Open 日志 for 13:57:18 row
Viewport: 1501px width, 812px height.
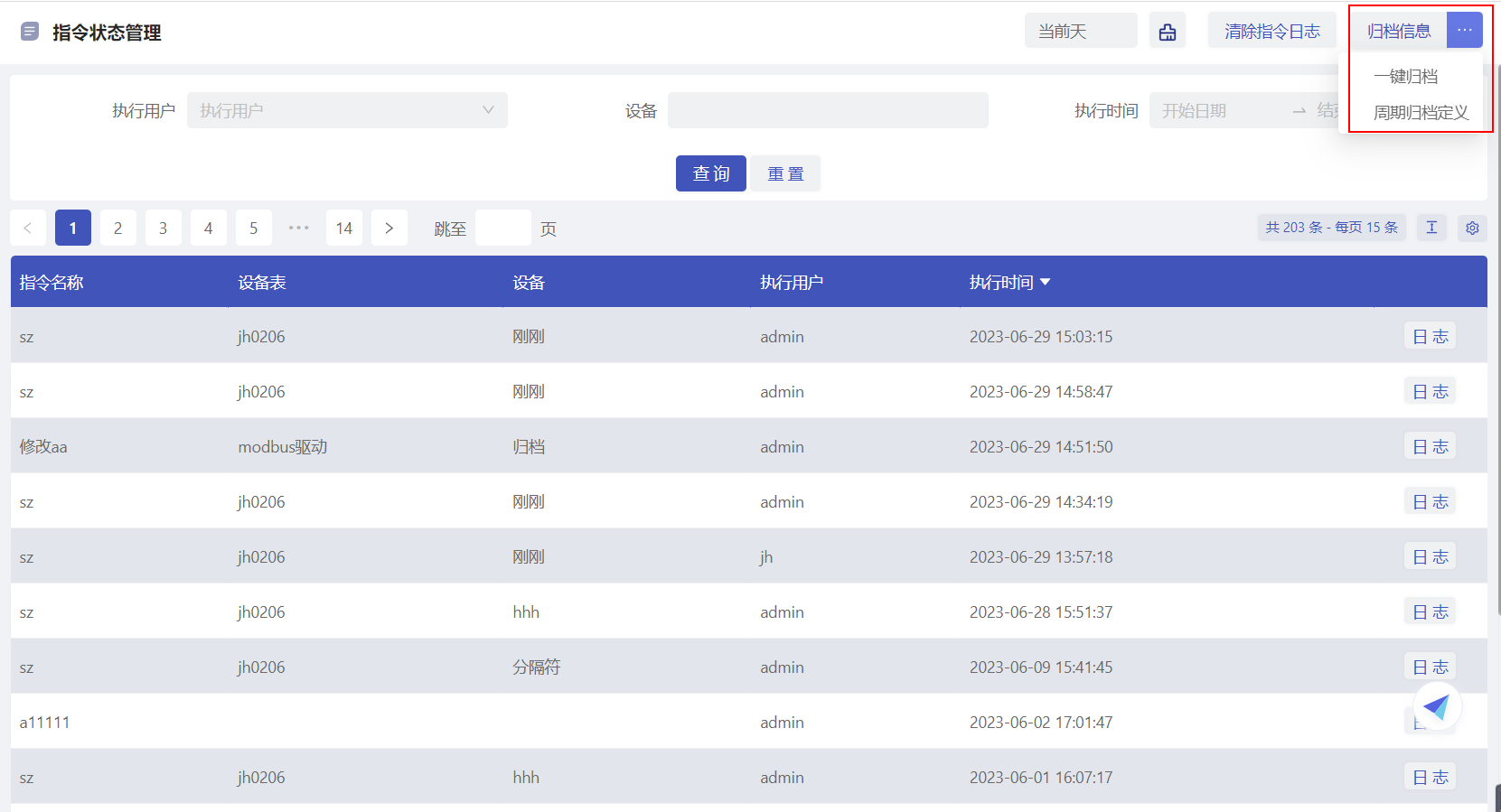point(1431,556)
